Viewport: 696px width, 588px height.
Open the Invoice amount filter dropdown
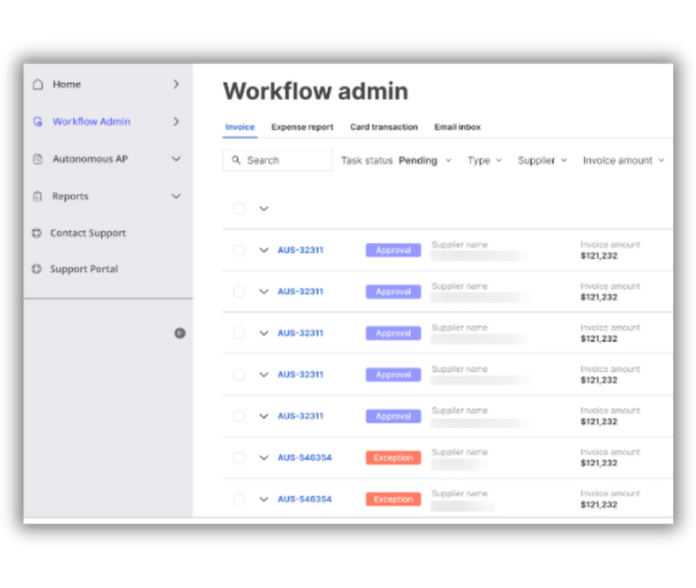[x=624, y=160]
